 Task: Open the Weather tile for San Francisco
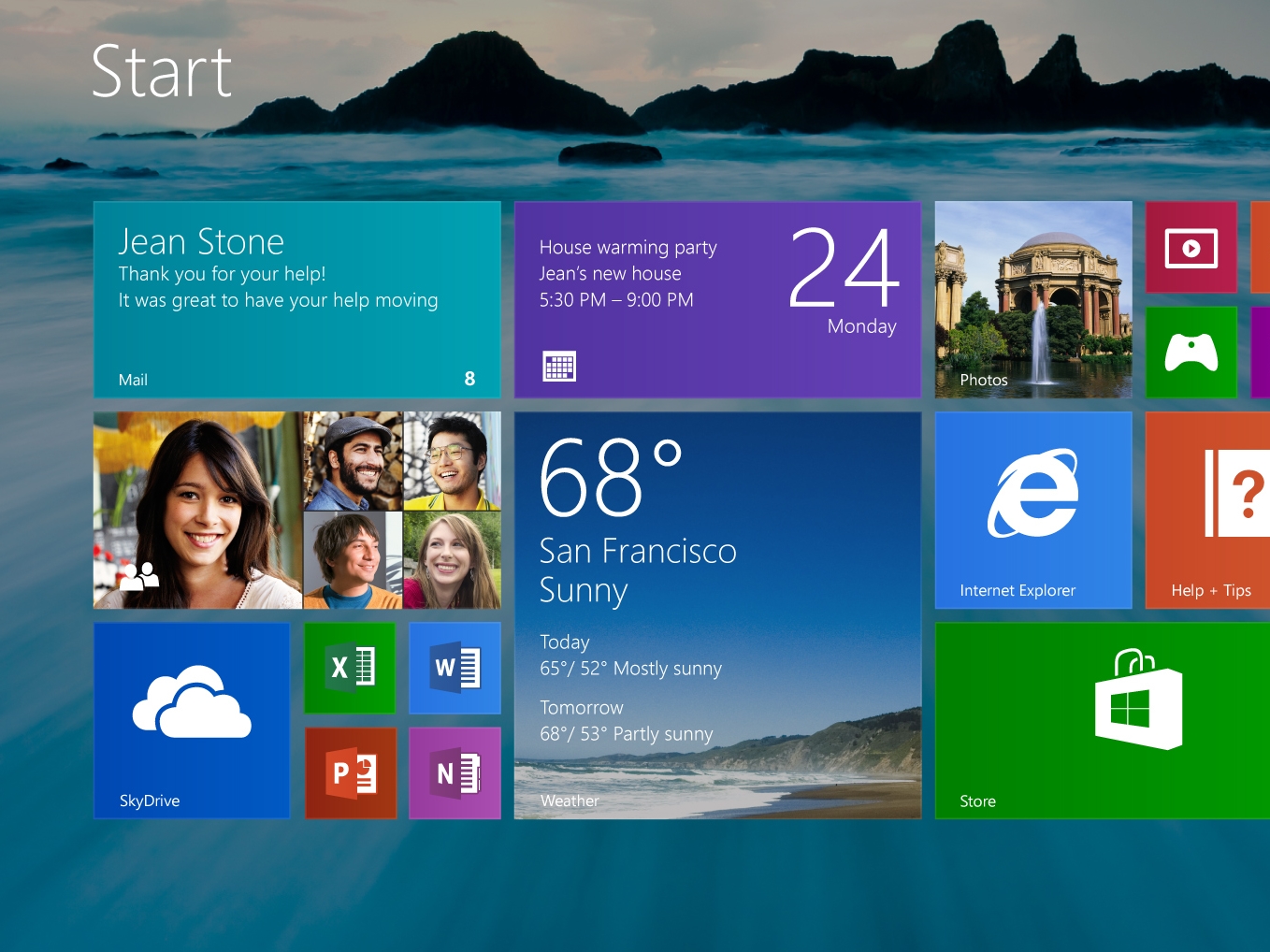coord(717,615)
